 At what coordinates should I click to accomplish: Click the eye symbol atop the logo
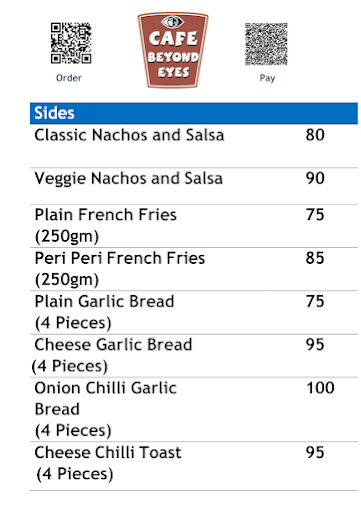tap(172, 22)
